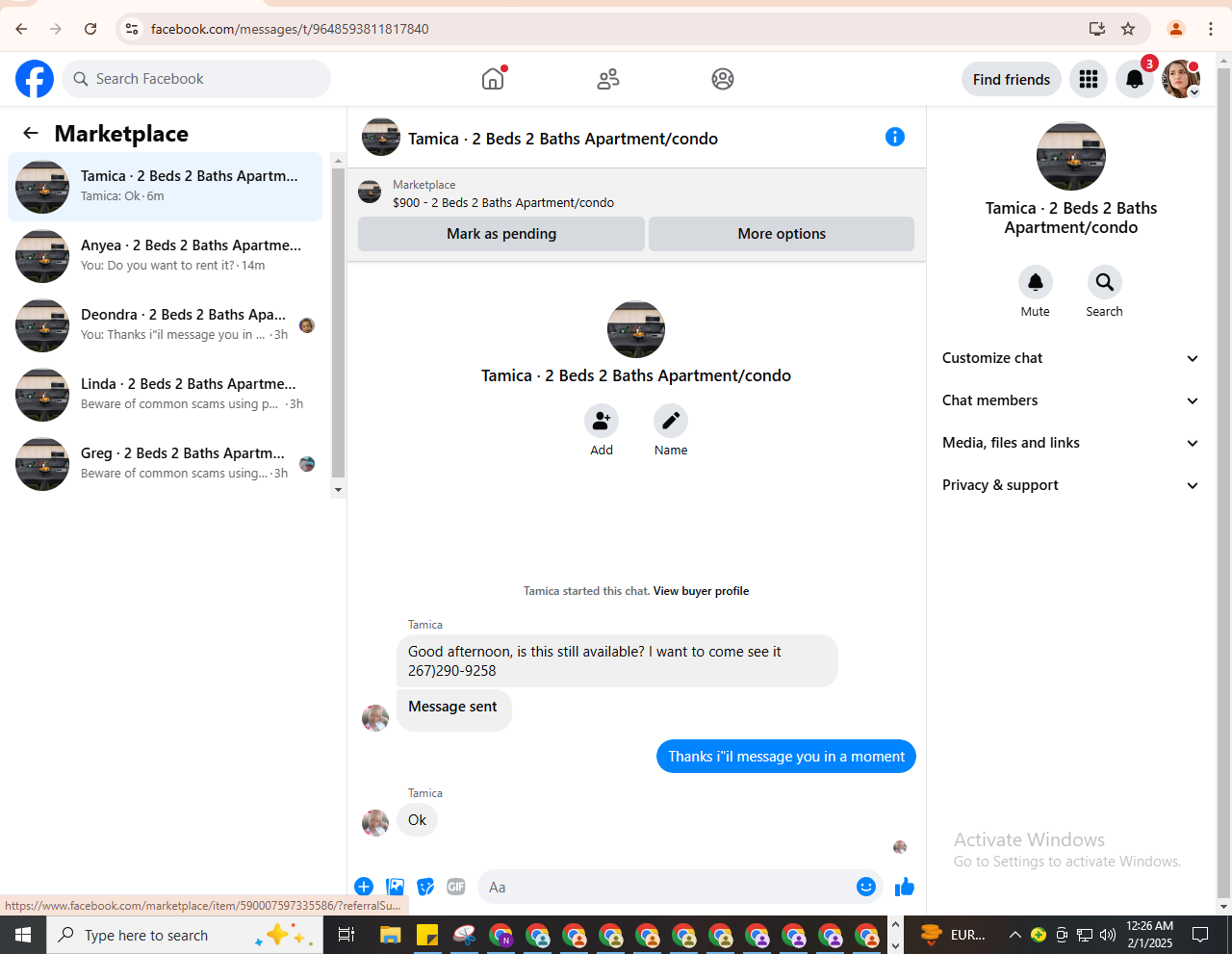Viewport: 1232px width, 954px height.
Task: Expand Media, files and links section
Action: click(1070, 443)
